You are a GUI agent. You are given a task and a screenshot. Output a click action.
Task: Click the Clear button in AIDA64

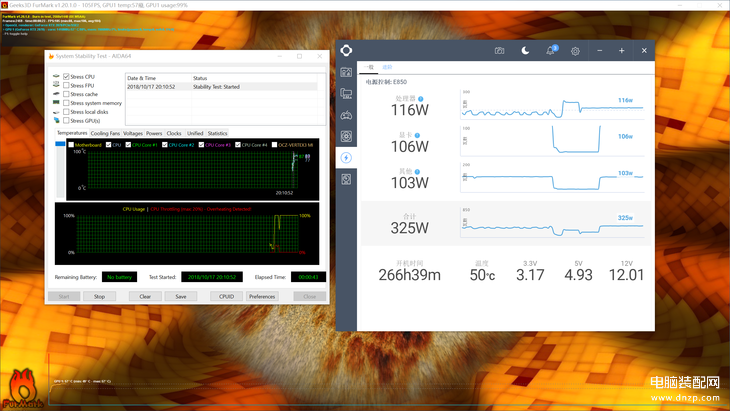coord(145,296)
